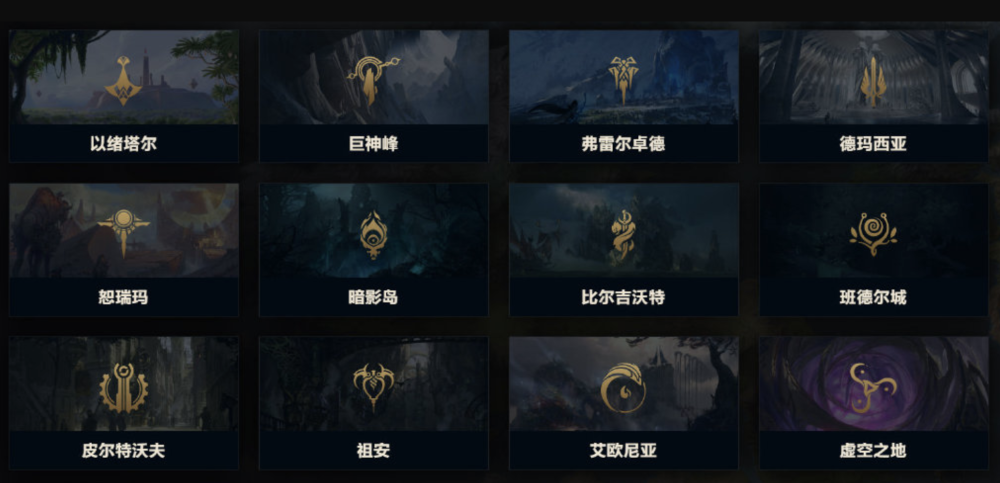Image resolution: width=1000 pixels, height=483 pixels.
Task: Select the Bandle City spiral emblem
Action: pos(873,234)
